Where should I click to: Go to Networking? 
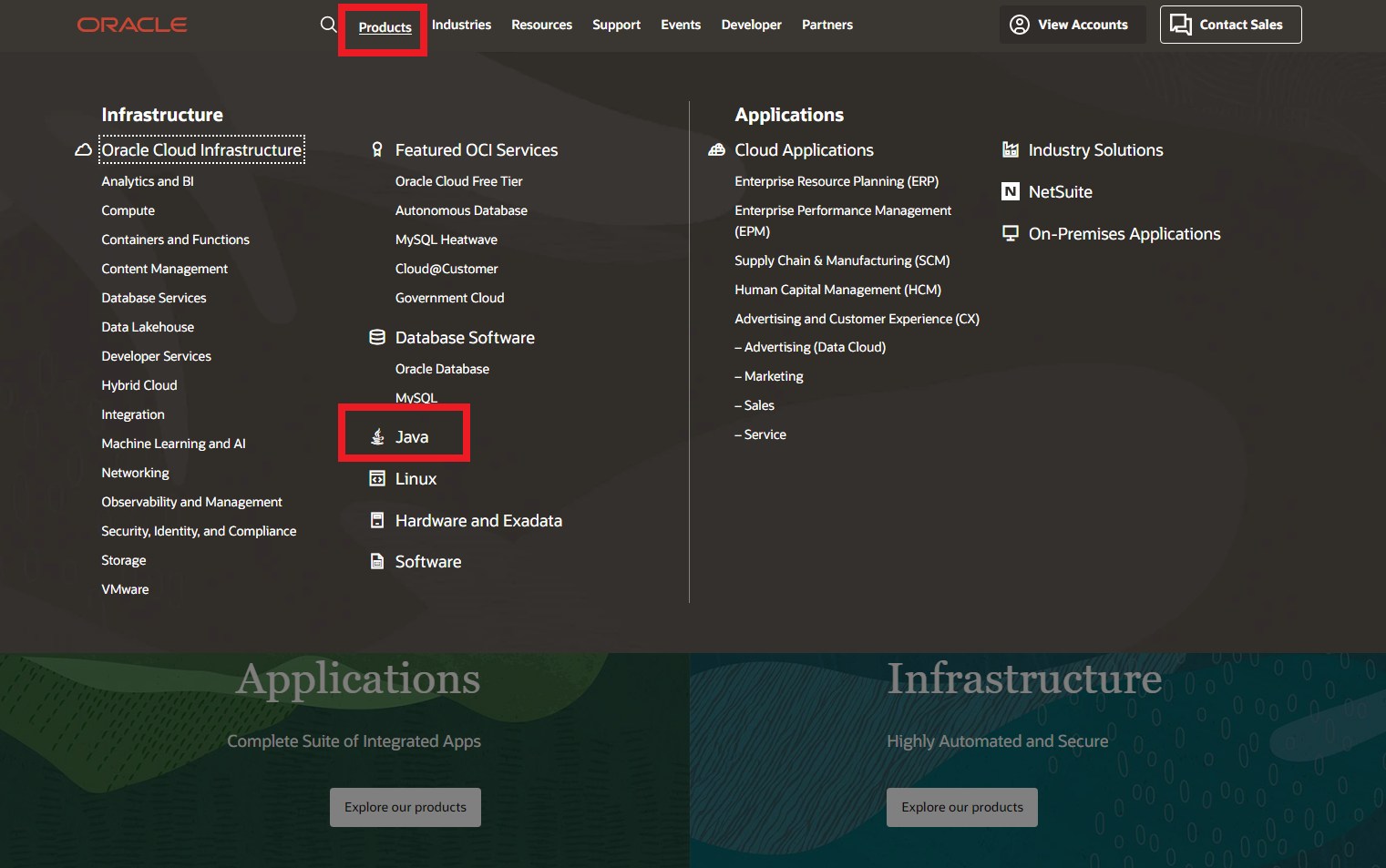pos(136,473)
